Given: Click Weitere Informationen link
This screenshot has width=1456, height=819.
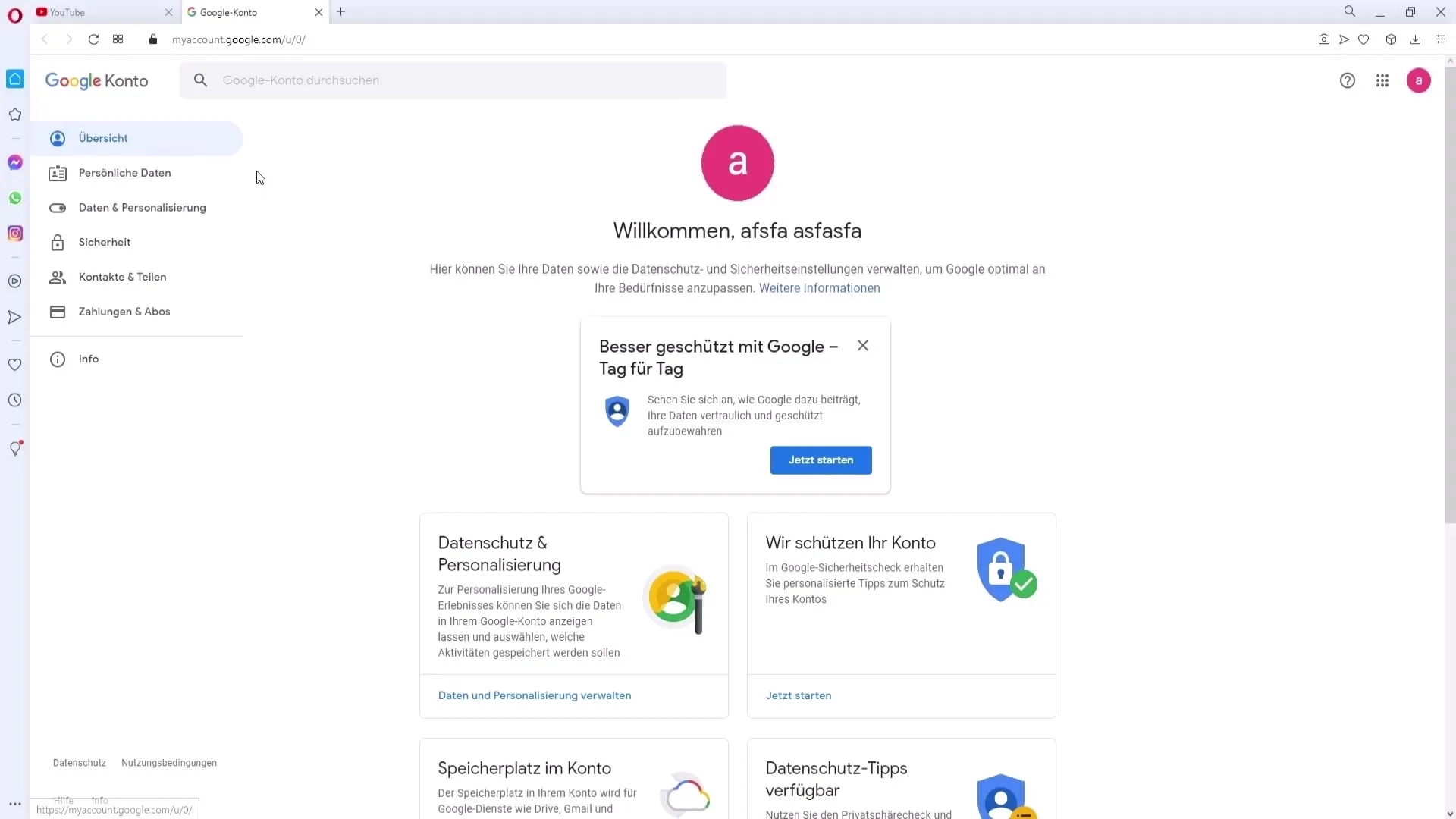Looking at the screenshot, I should (820, 288).
